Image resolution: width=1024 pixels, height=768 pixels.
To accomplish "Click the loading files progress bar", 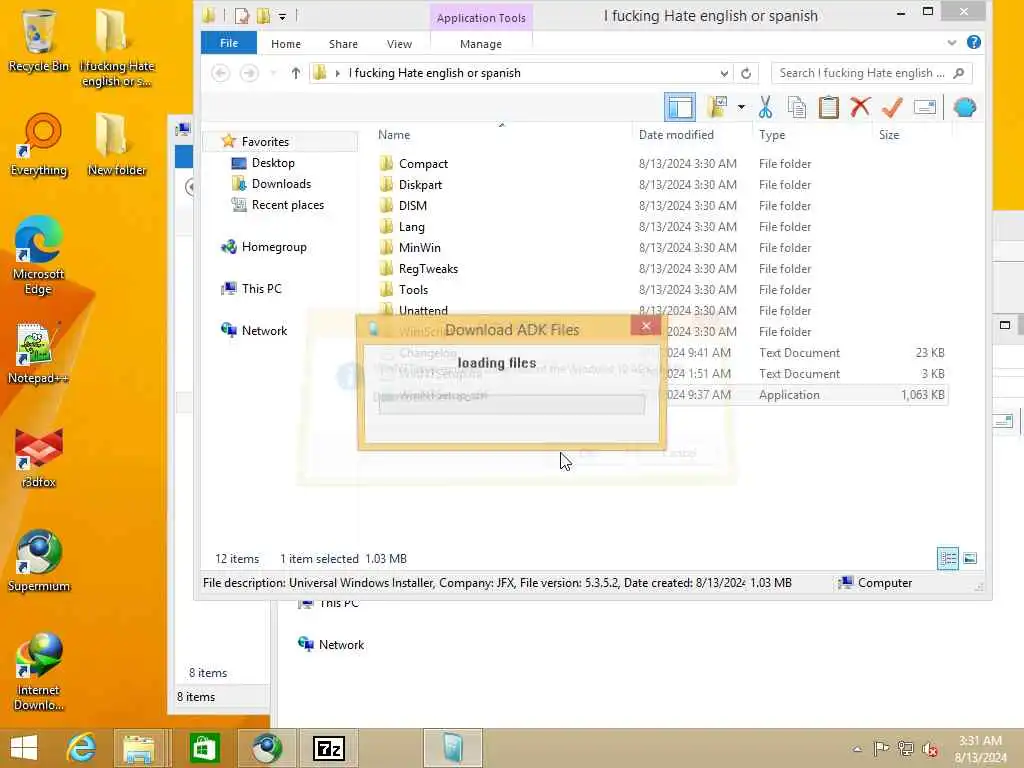I will pyautogui.click(x=511, y=404).
